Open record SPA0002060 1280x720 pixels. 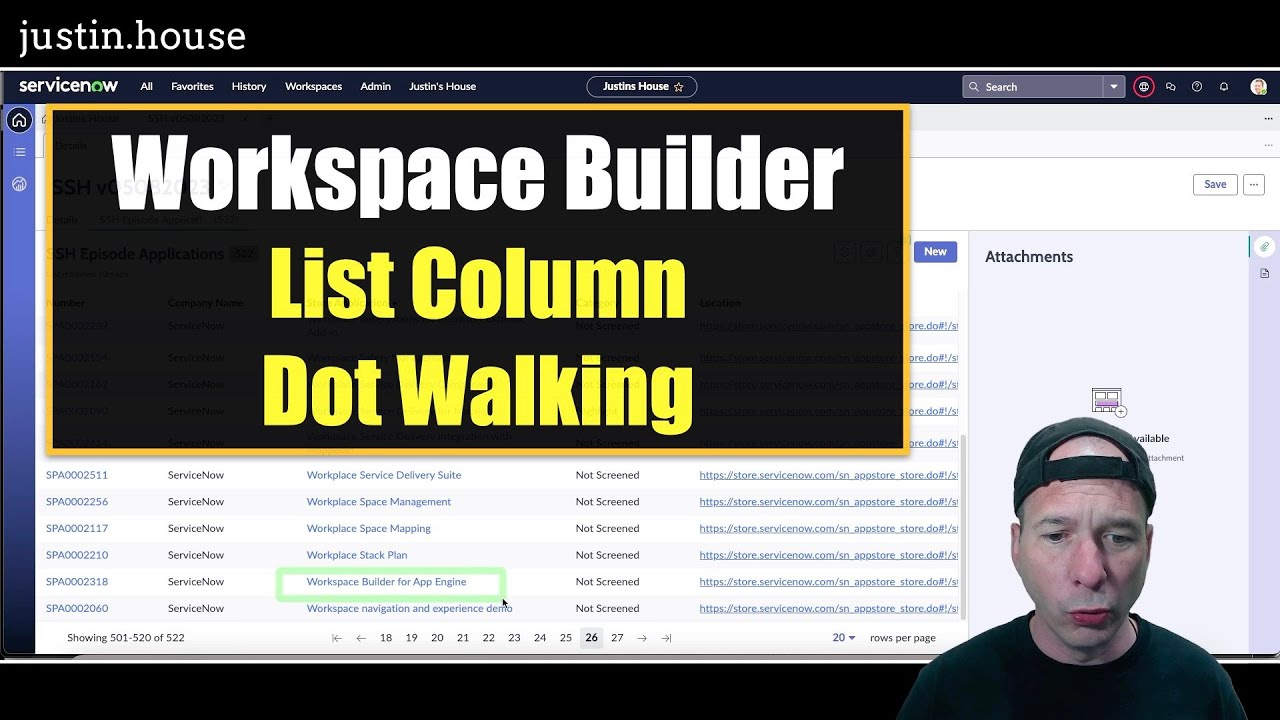[x=77, y=608]
